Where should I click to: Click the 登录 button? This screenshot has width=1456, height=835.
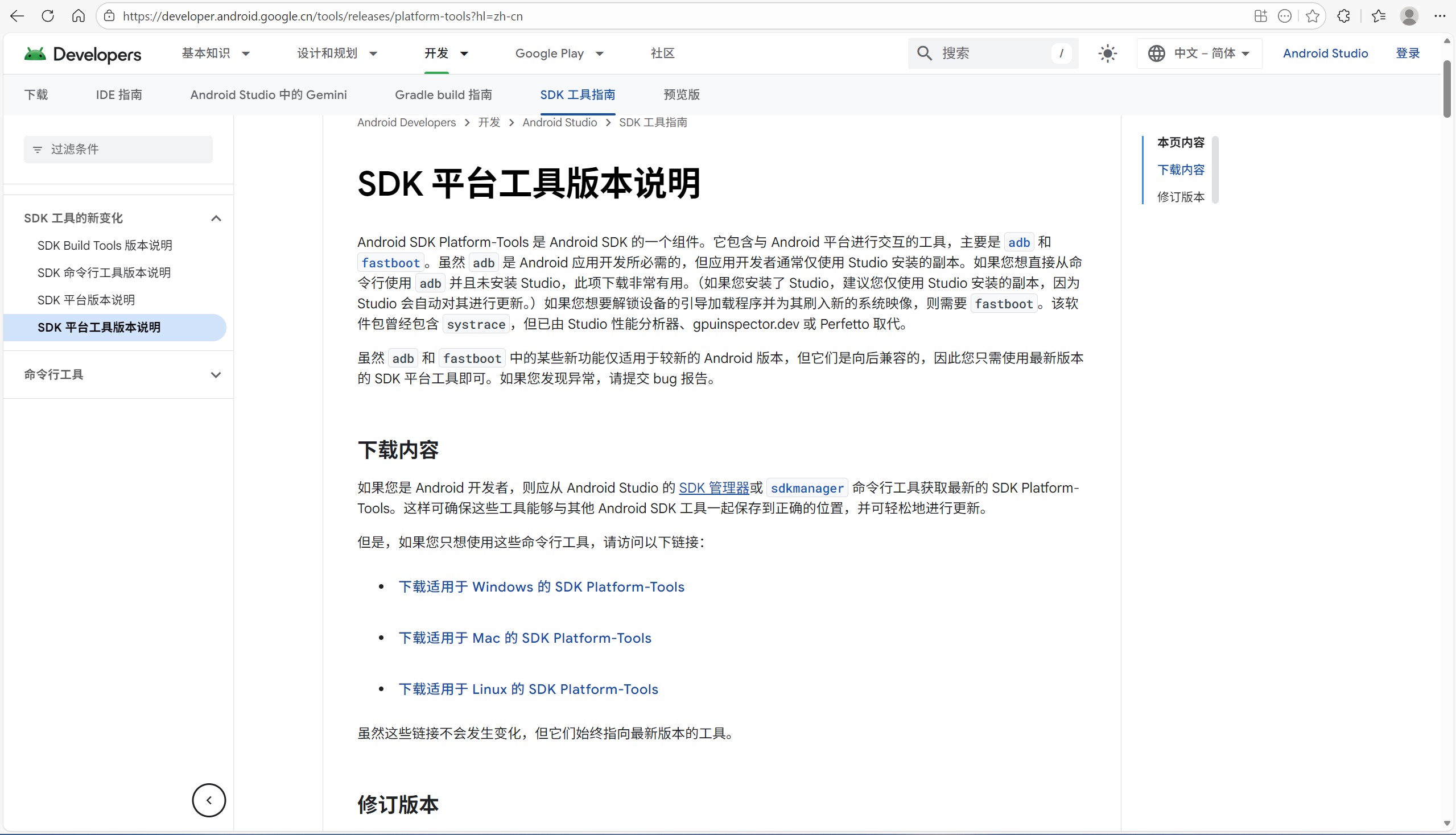pos(1408,53)
